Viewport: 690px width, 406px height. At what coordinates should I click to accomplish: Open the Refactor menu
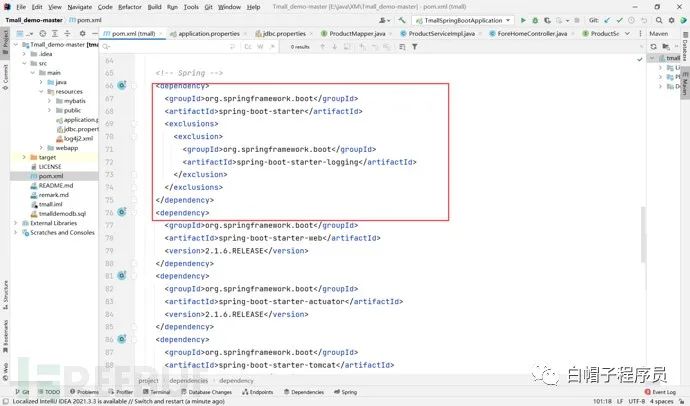[x=129, y=6]
